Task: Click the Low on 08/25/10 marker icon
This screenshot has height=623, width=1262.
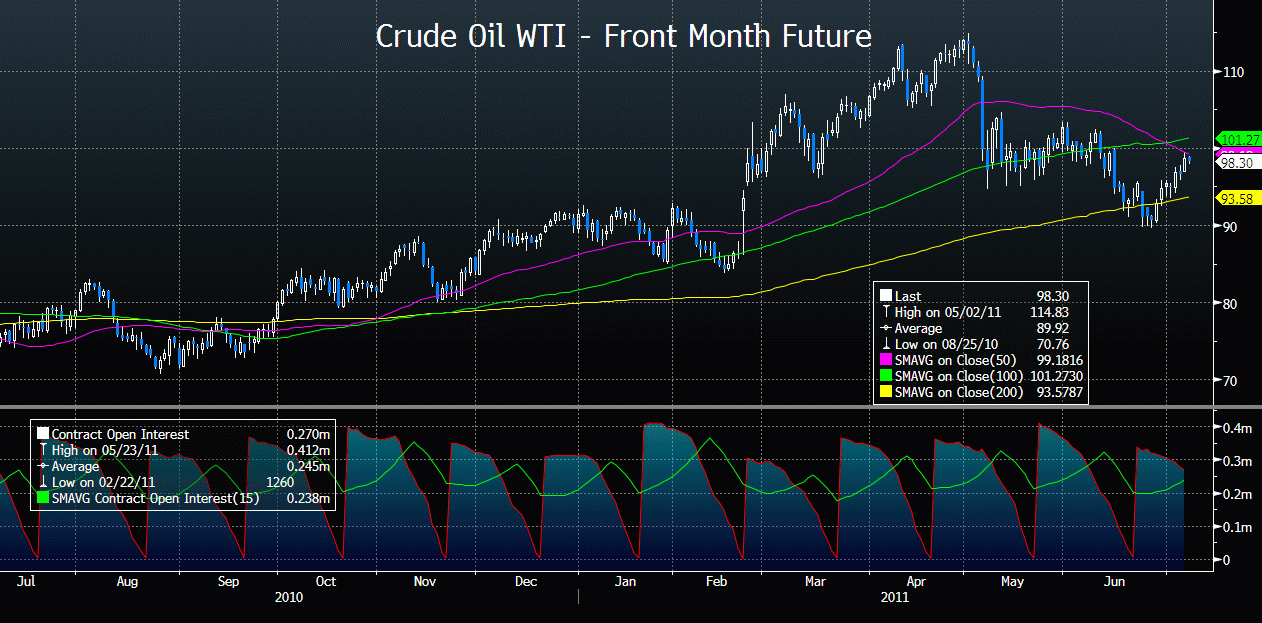Action: (884, 344)
